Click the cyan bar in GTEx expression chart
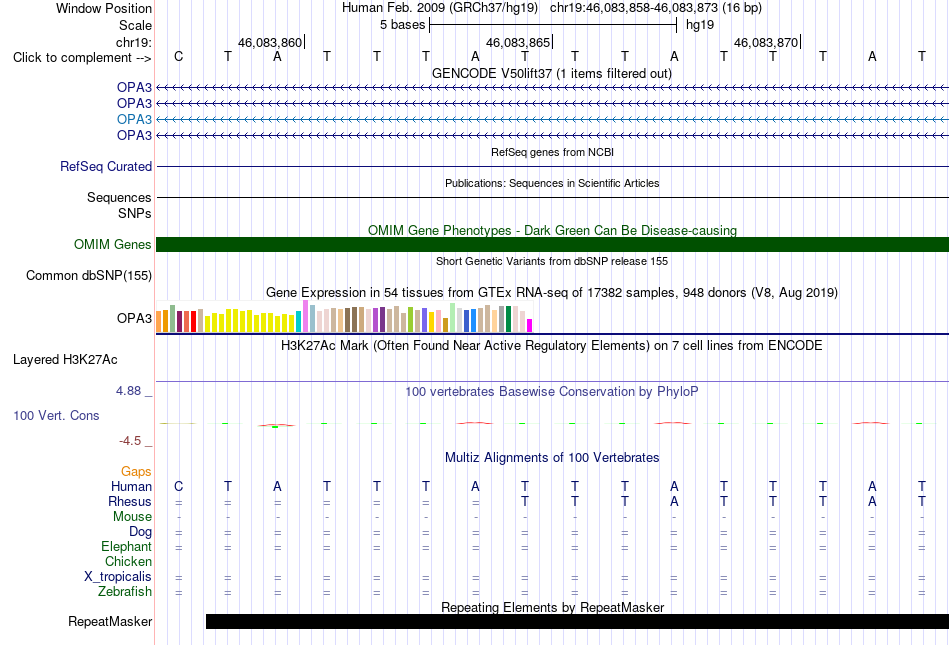 [298, 322]
